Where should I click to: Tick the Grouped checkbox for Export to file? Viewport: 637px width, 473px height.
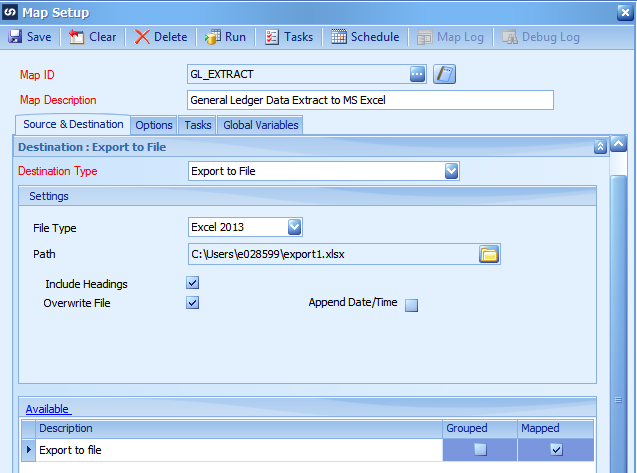click(x=480, y=450)
